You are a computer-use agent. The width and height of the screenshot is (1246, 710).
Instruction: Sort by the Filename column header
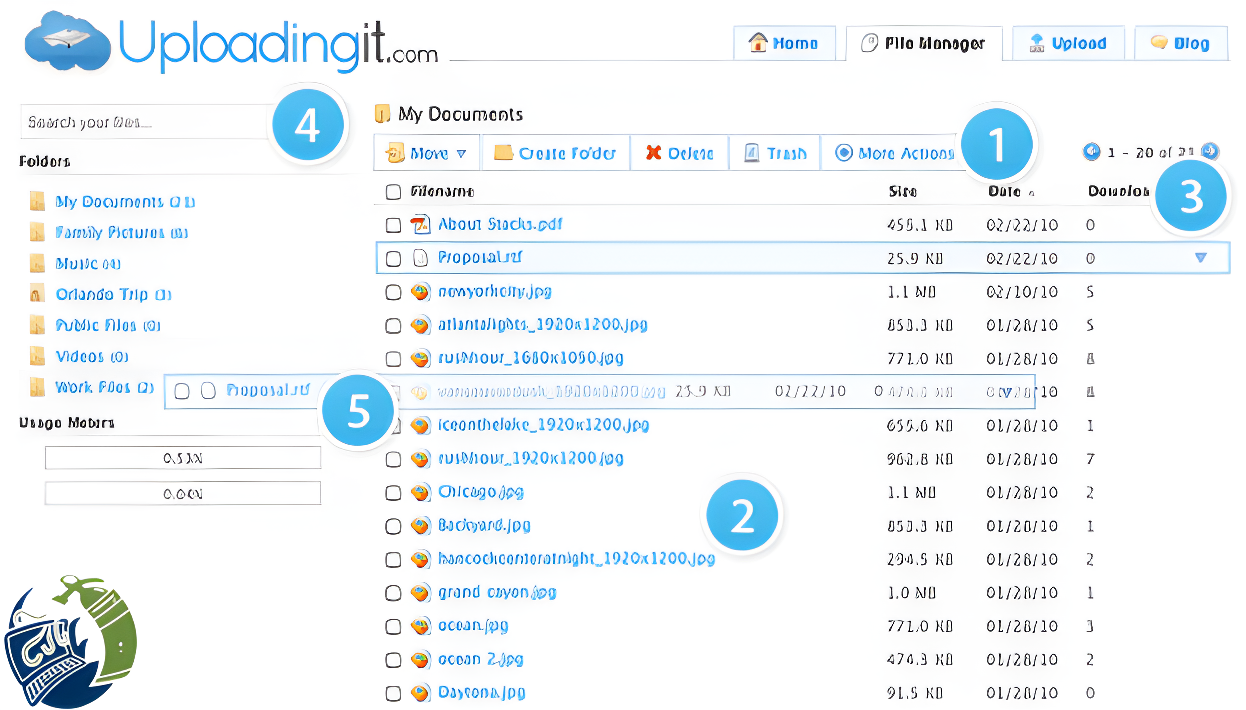coord(442,191)
